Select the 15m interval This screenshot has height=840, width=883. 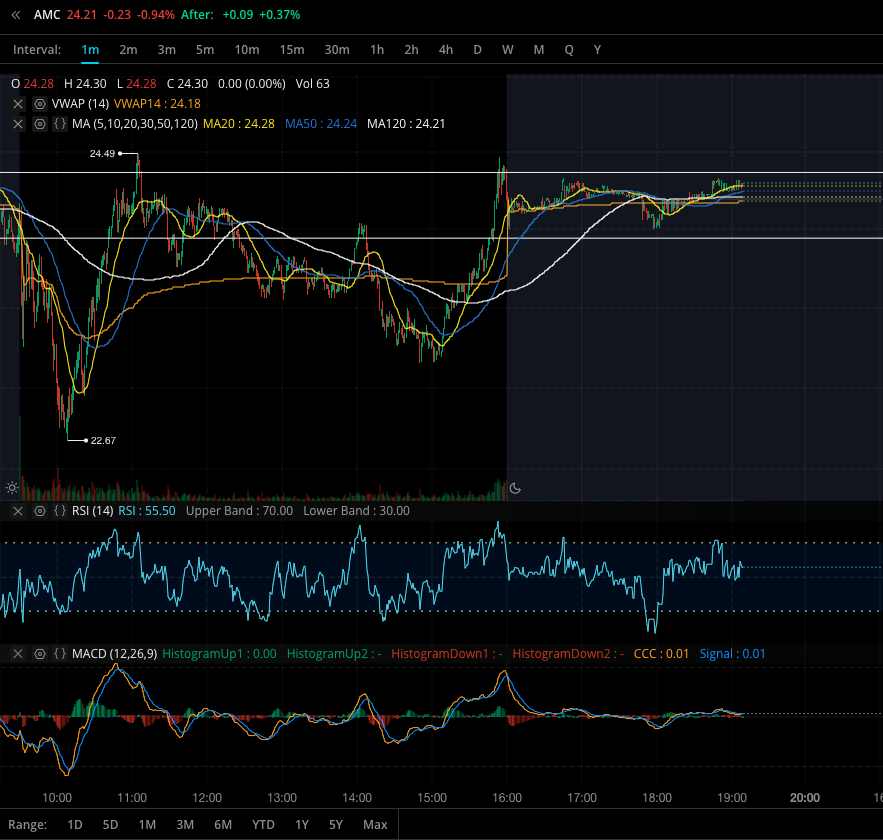coord(292,50)
